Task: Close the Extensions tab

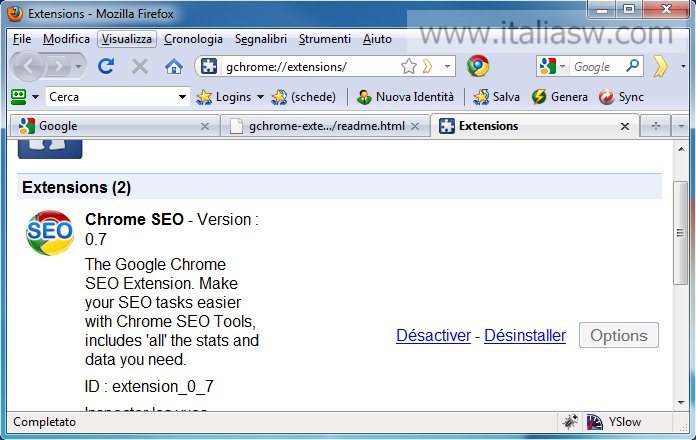Action: [x=625, y=127]
